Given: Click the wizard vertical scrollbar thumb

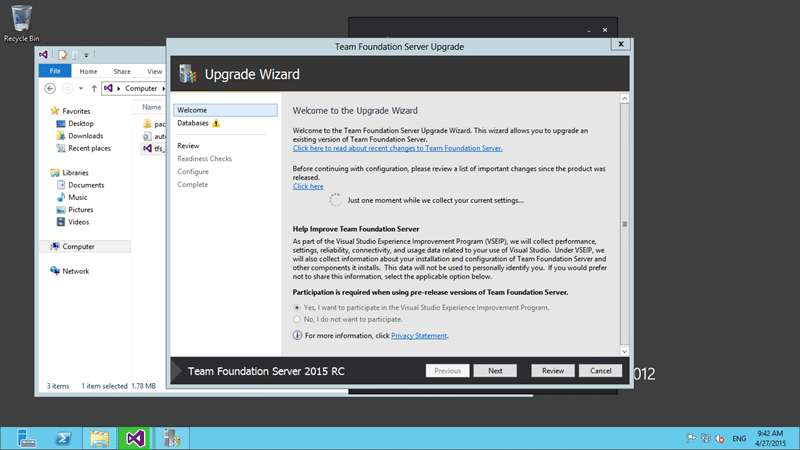Looking at the screenshot, I should pyautogui.click(x=624, y=224).
